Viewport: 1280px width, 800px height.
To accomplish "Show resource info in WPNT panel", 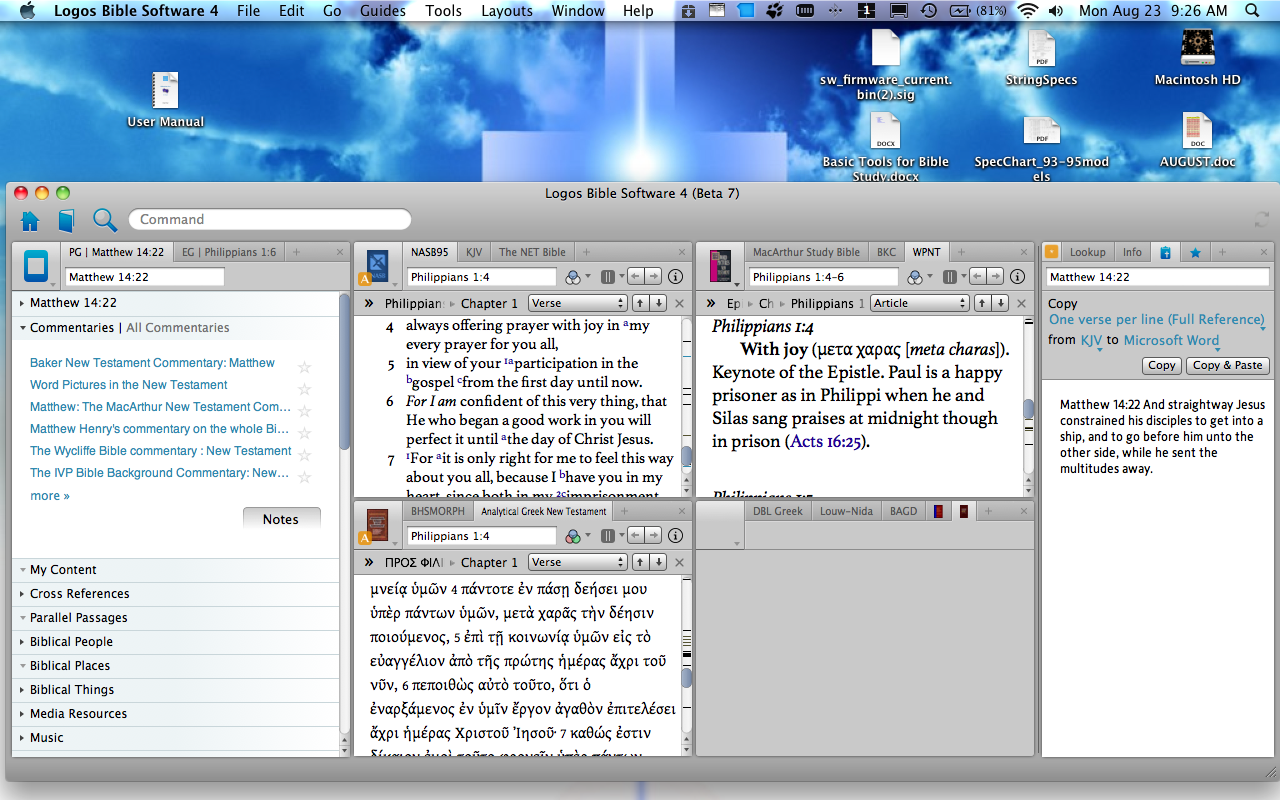I will pyautogui.click(x=1017, y=277).
